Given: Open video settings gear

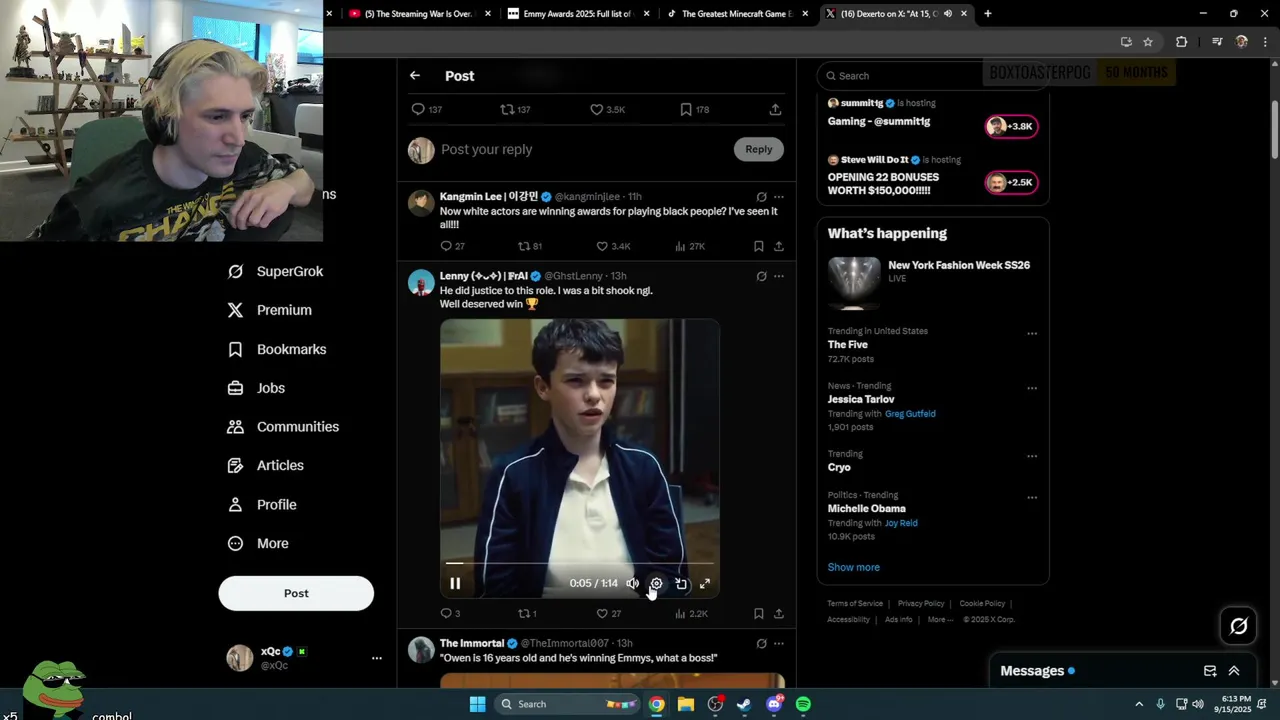Looking at the screenshot, I should [656, 583].
